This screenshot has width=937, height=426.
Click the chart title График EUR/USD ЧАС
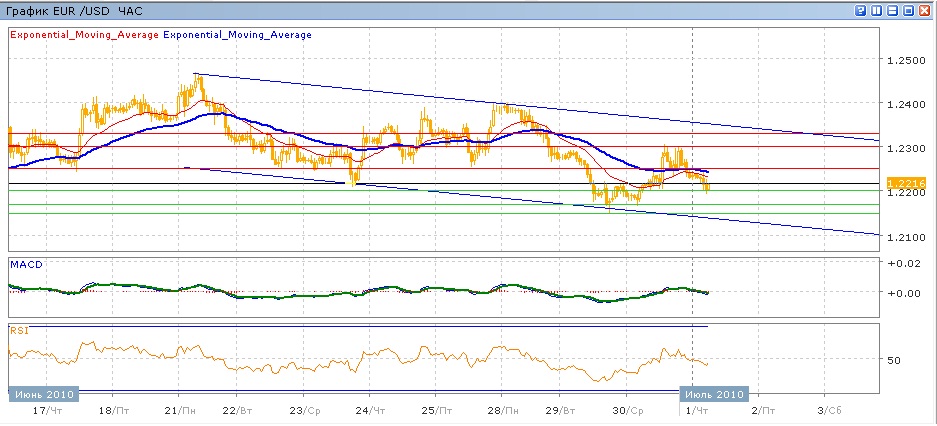point(65,10)
